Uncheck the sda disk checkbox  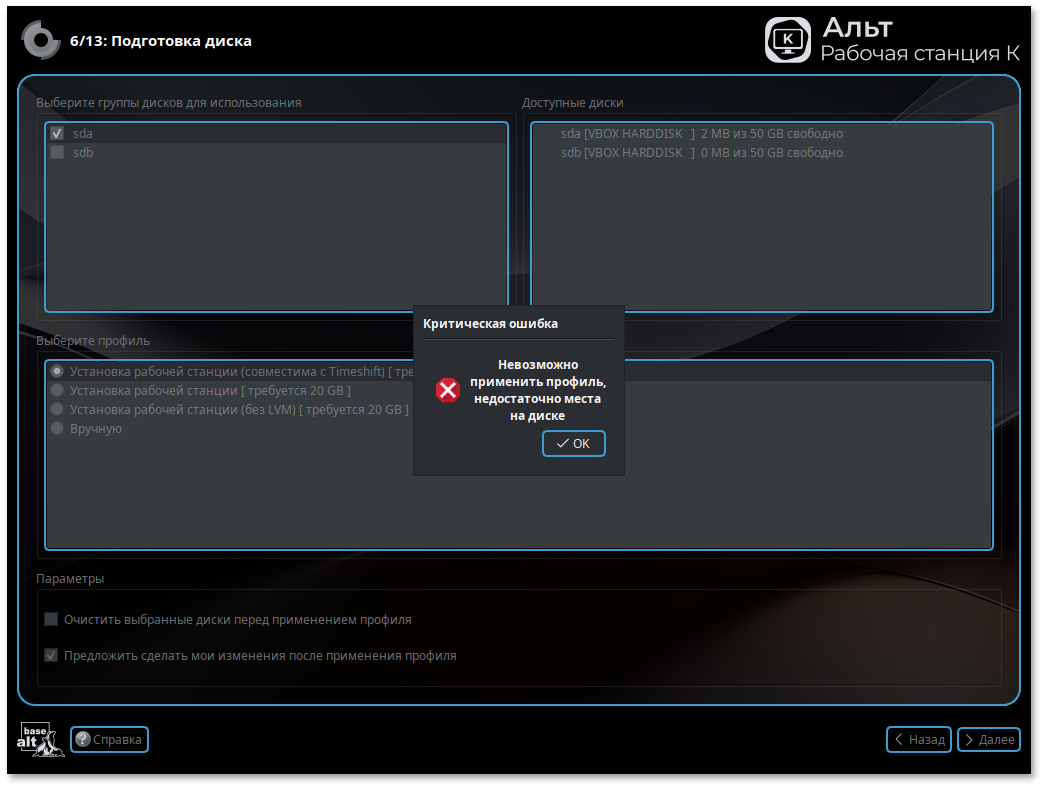pyautogui.click(x=57, y=133)
